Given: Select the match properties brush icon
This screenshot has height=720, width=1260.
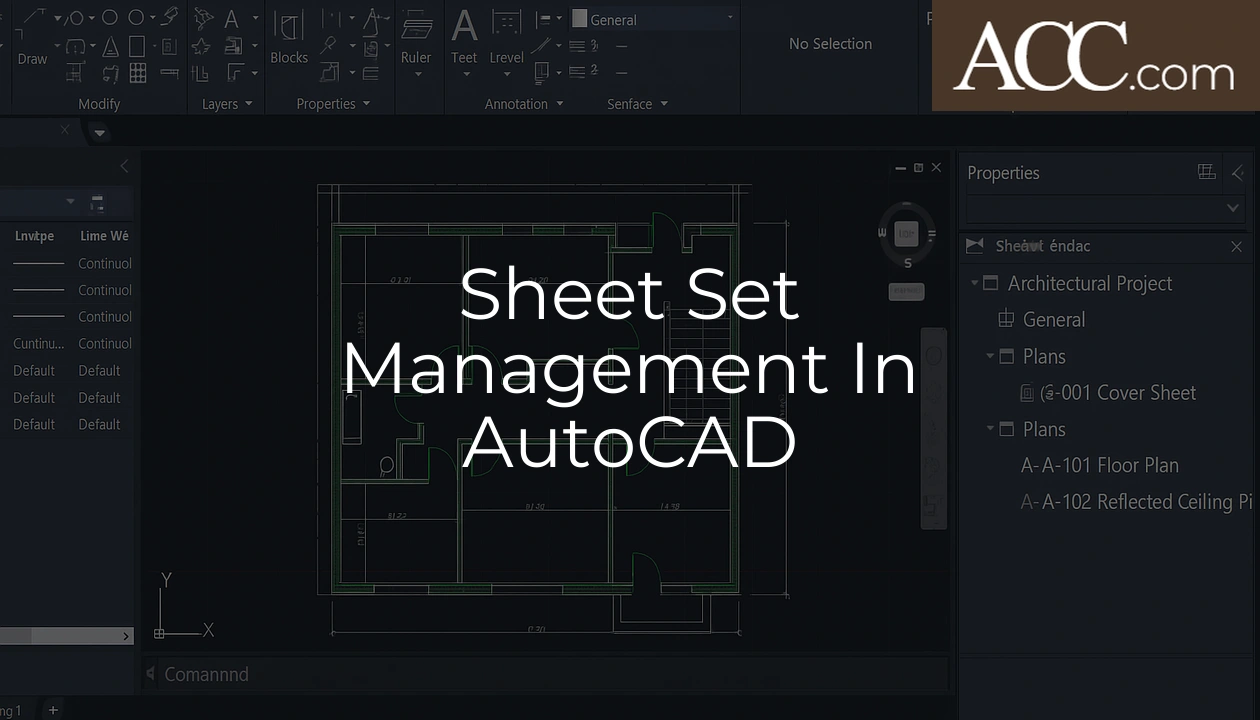Looking at the screenshot, I should (x=327, y=46).
